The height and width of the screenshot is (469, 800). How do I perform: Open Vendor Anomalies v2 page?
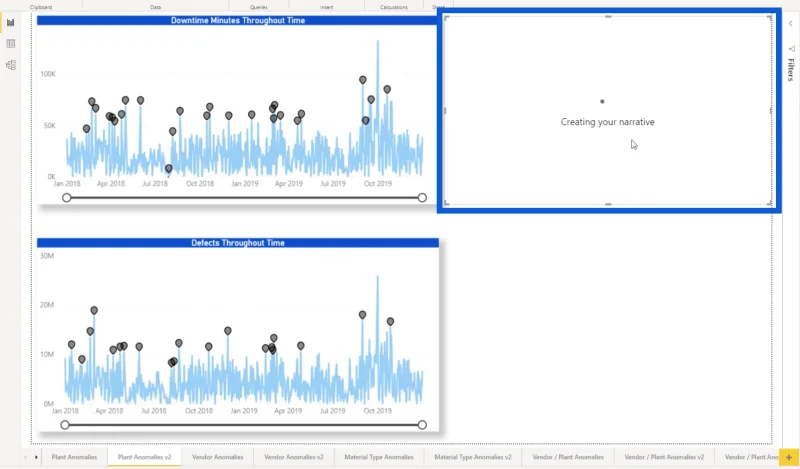(293, 457)
